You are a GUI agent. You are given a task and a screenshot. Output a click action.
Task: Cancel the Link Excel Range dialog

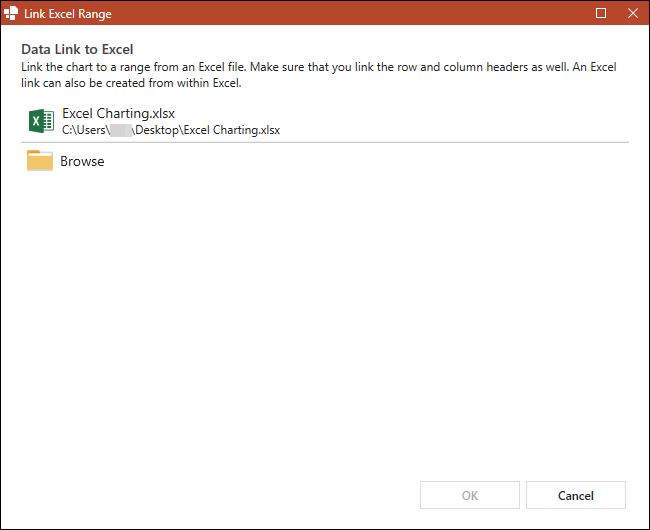pyautogui.click(x=576, y=495)
